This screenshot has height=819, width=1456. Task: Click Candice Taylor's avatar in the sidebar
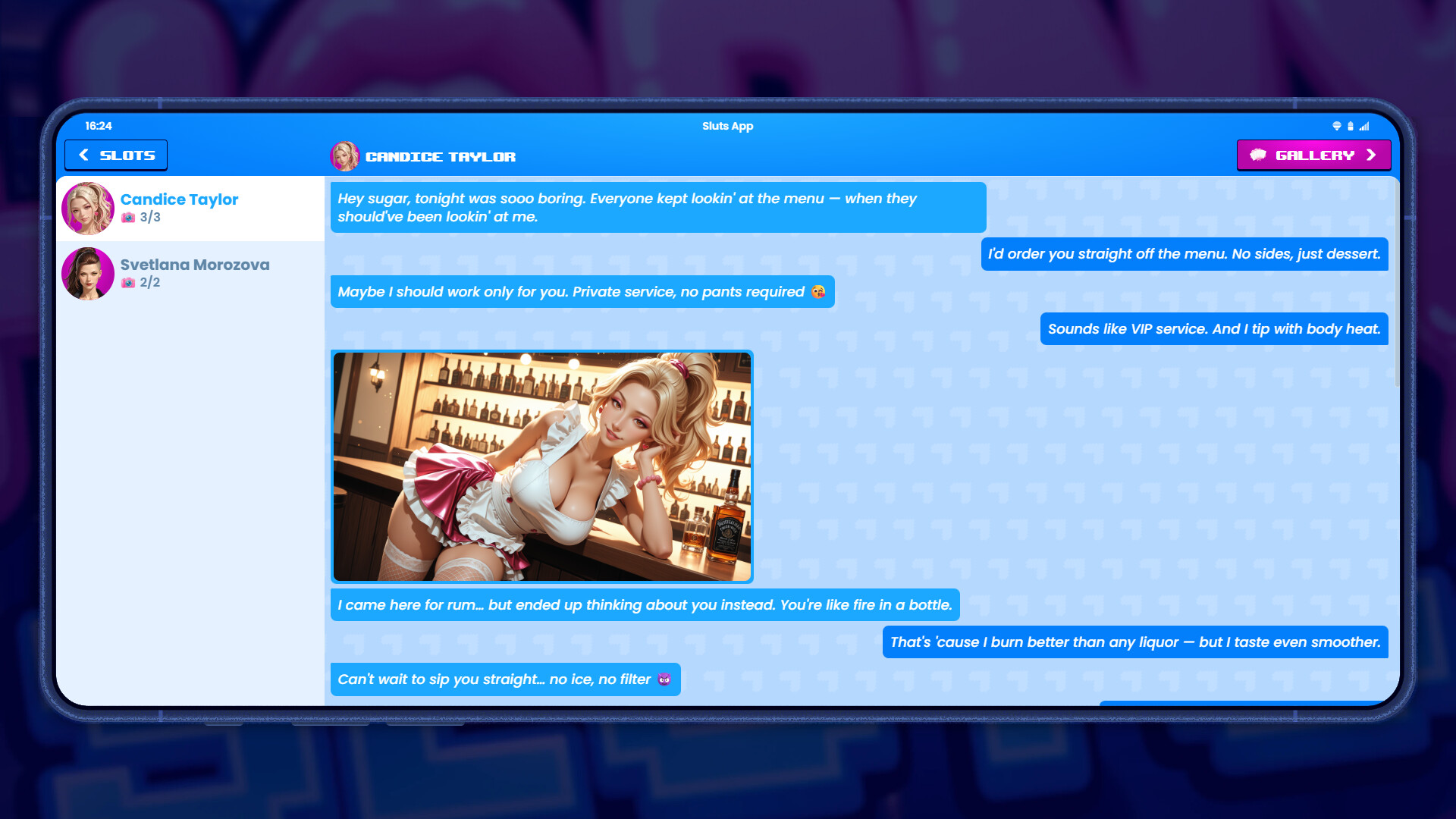(88, 209)
